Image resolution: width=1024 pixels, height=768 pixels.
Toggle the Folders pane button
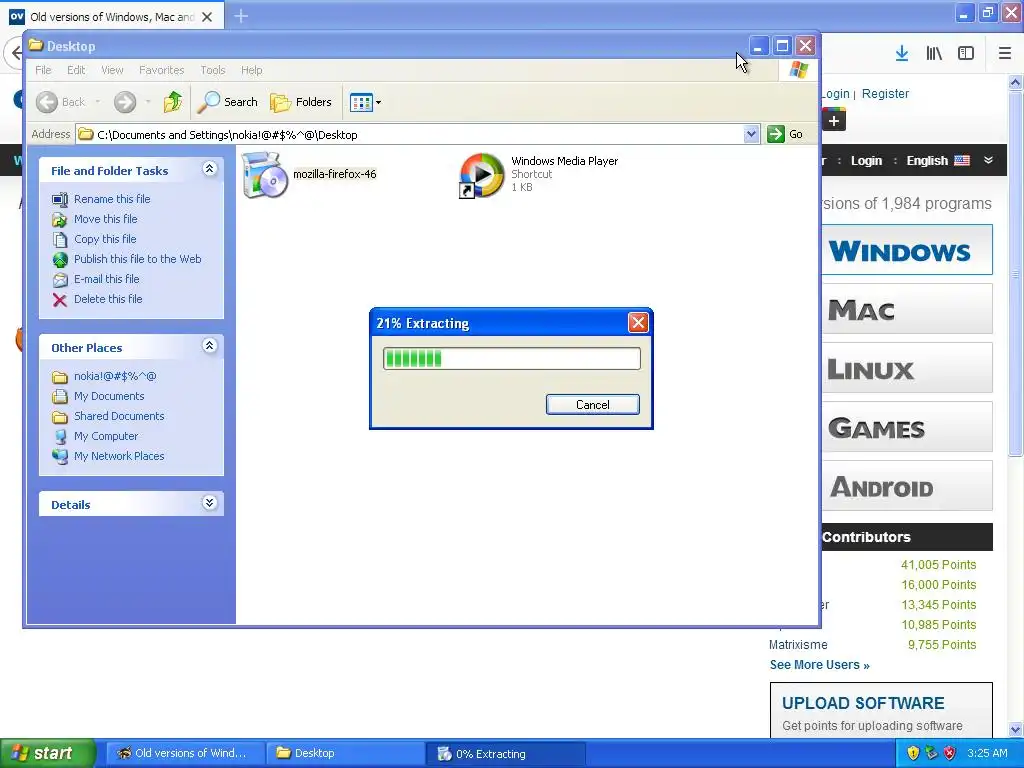pyautogui.click(x=301, y=102)
